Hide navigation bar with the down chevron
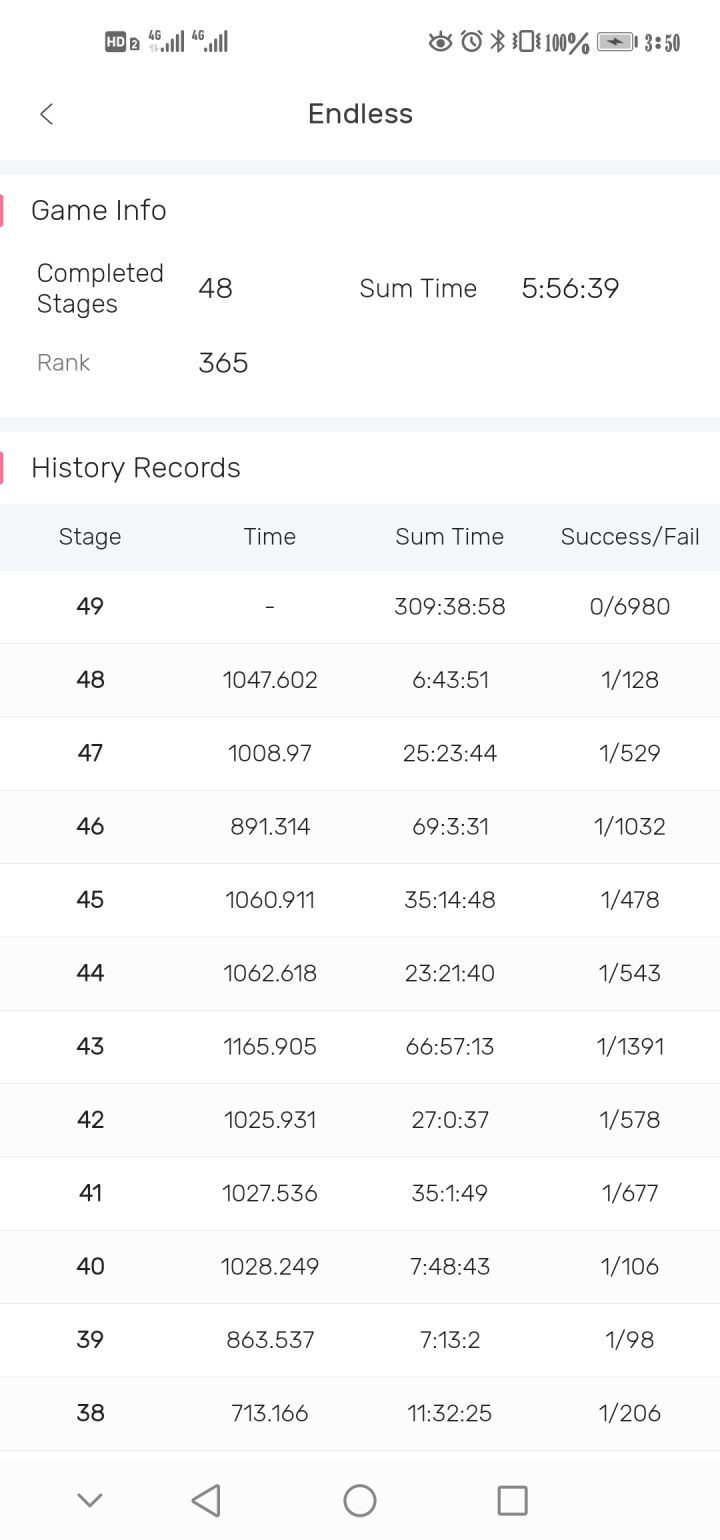This screenshot has width=720, height=1540. click(x=90, y=1500)
